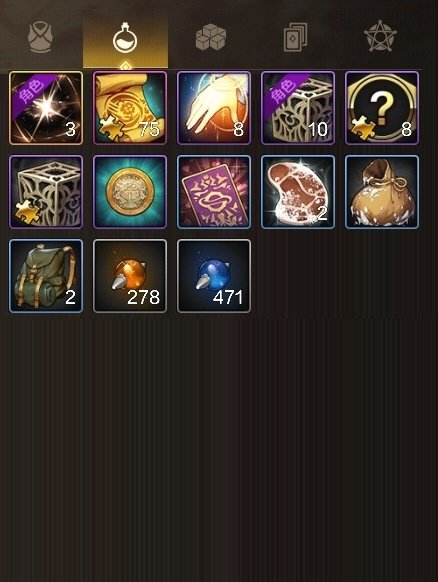Select the purple card item

(214, 192)
